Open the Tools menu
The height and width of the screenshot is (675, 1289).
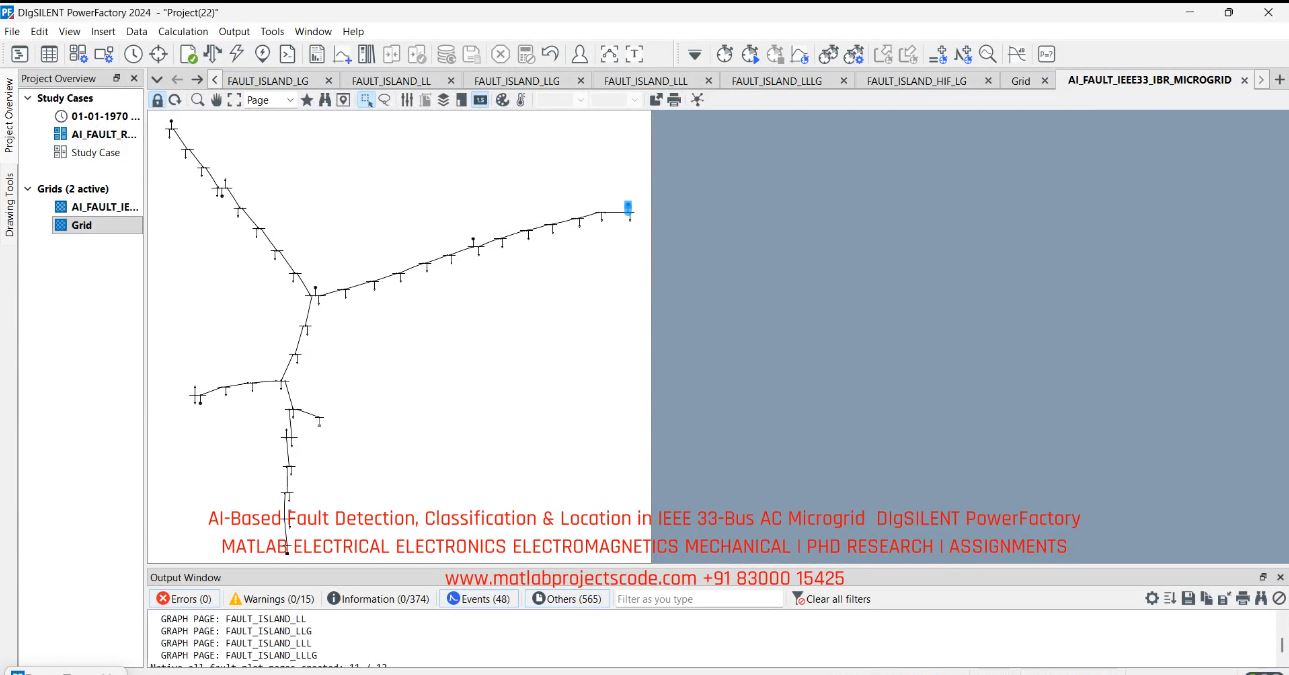[272, 31]
